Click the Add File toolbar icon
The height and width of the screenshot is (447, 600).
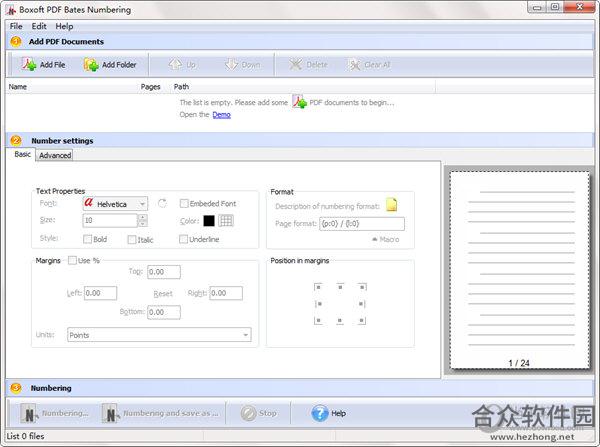29,64
